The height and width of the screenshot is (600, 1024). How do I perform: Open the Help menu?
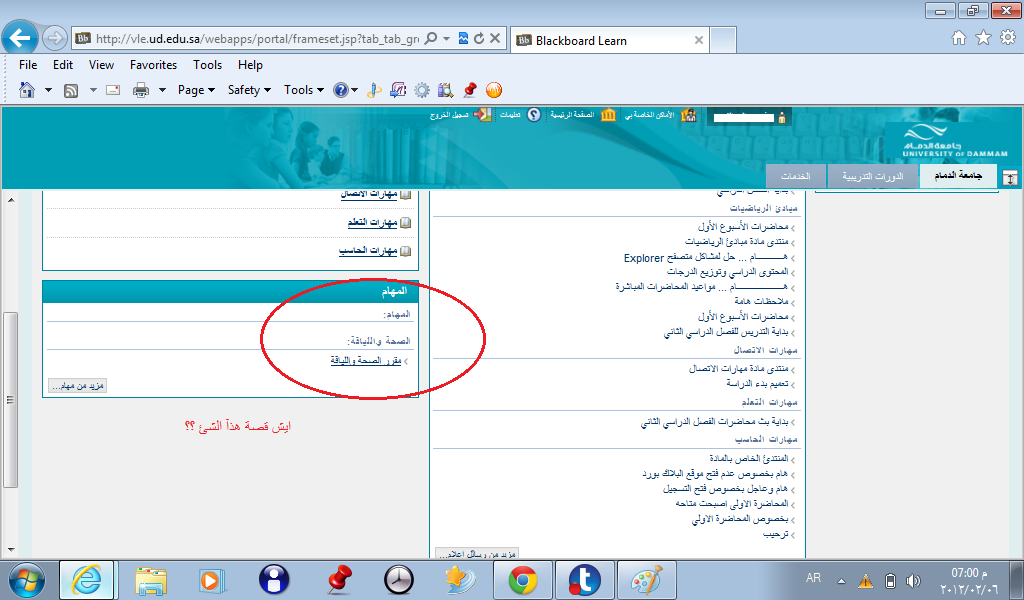[x=250, y=65]
